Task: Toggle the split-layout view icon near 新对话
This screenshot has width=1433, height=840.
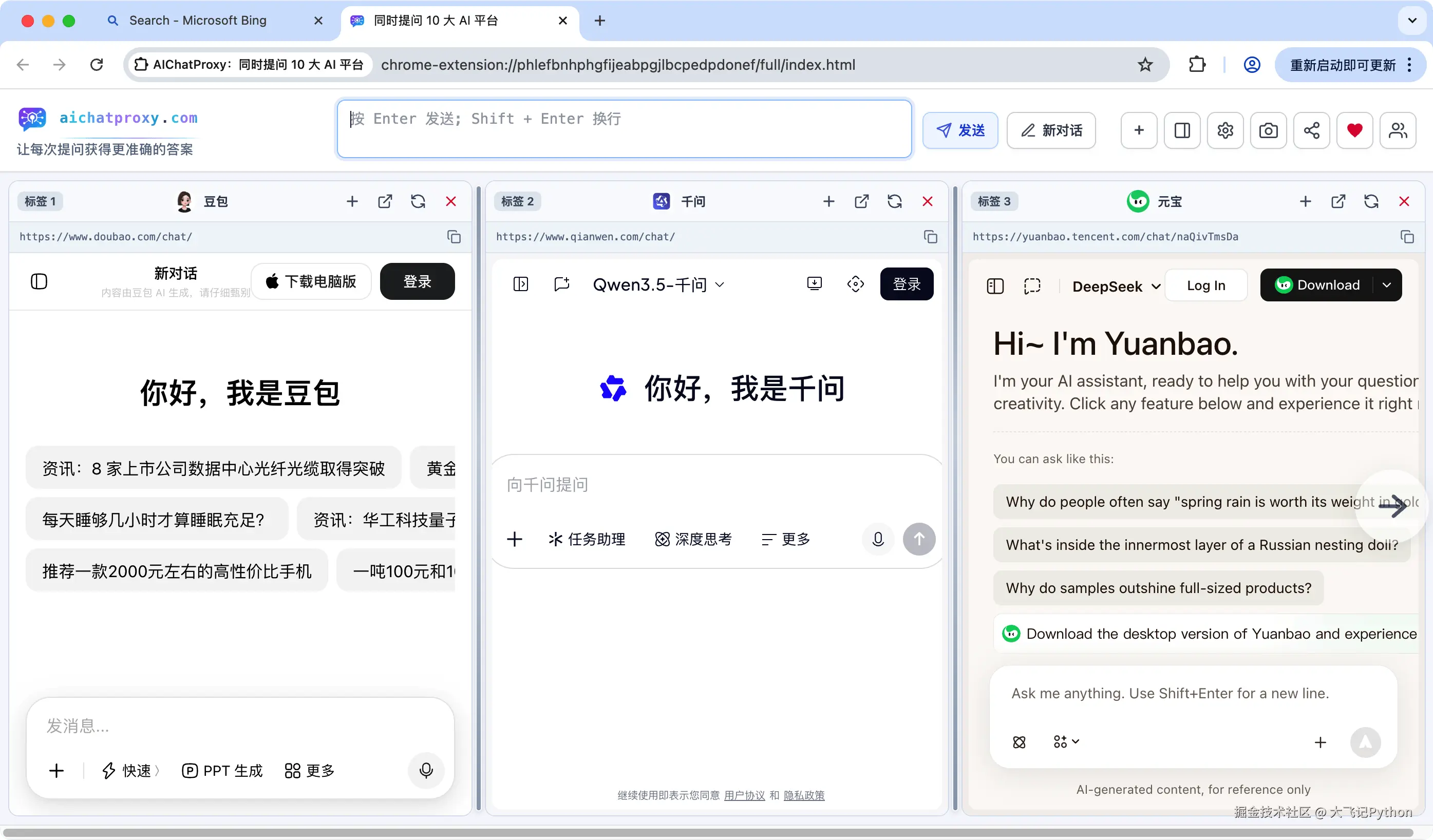Action: point(1182,130)
